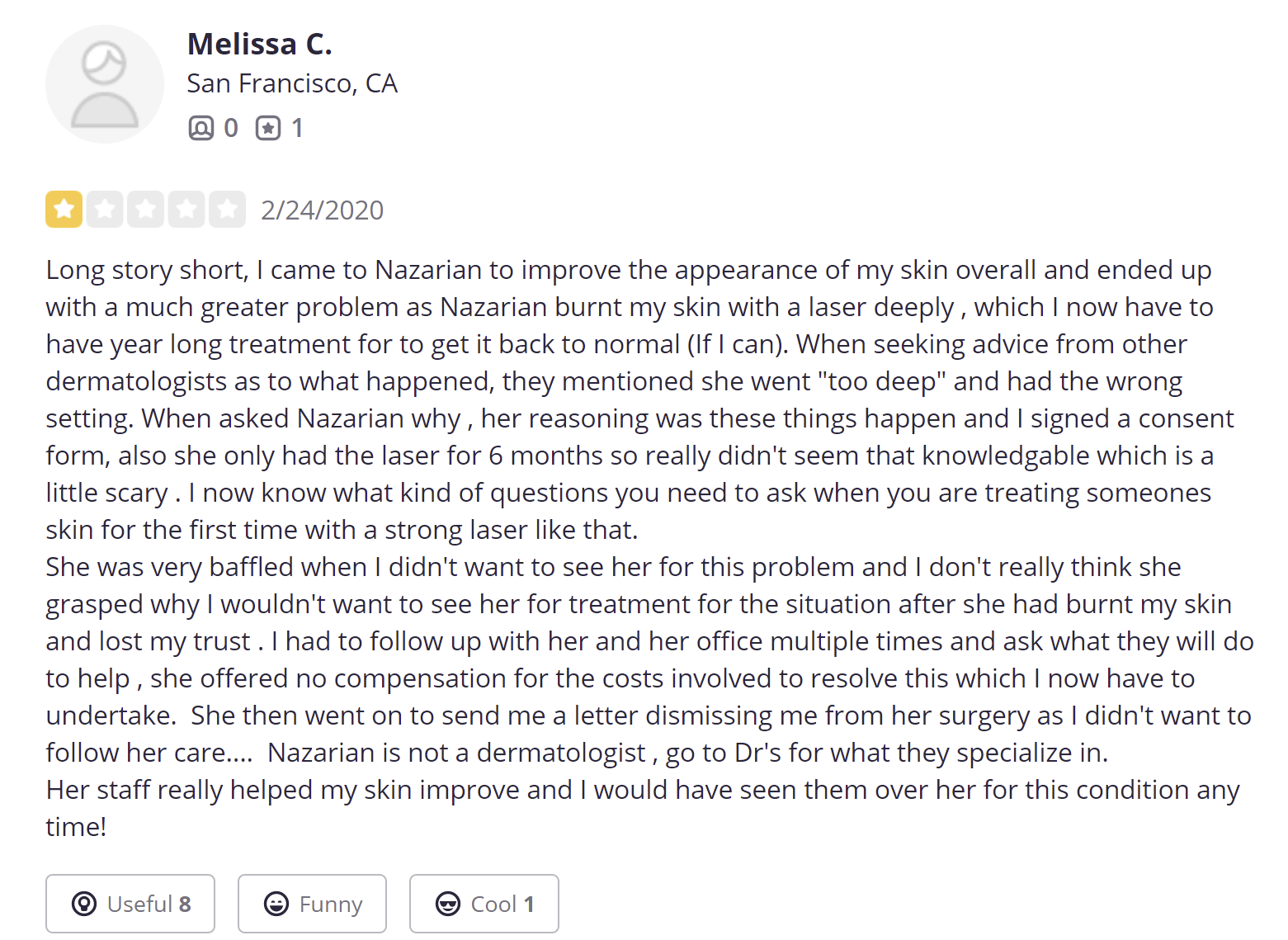The image size is (1288, 940).
Task: Open Melissa C. profile name link
Action: pos(260,44)
